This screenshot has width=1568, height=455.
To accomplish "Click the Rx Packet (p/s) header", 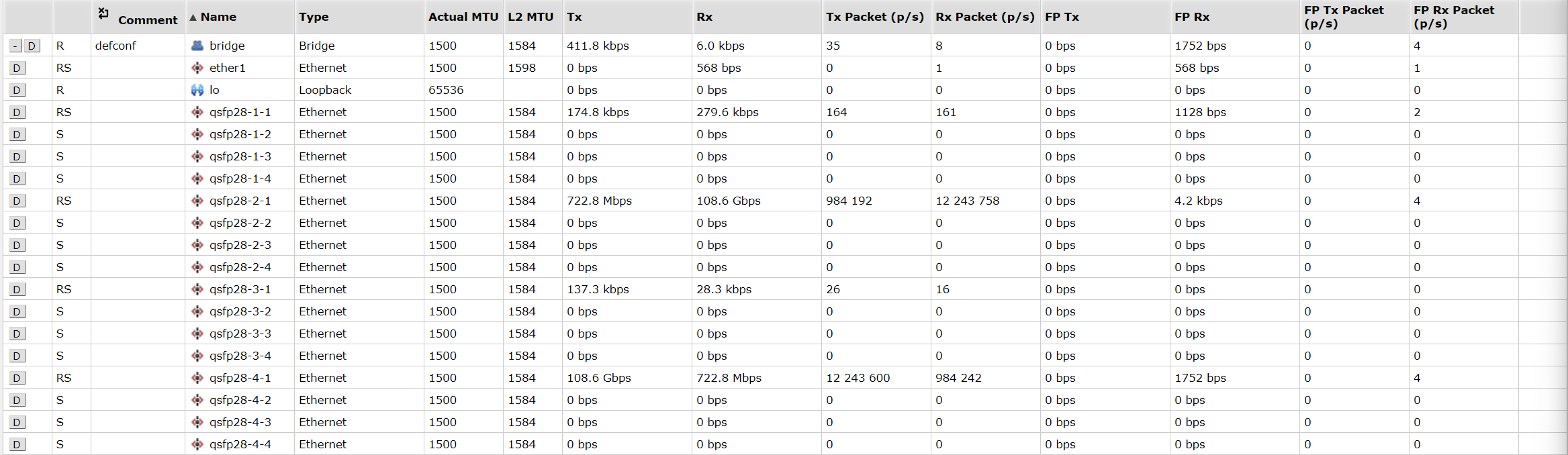I will tap(984, 17).
